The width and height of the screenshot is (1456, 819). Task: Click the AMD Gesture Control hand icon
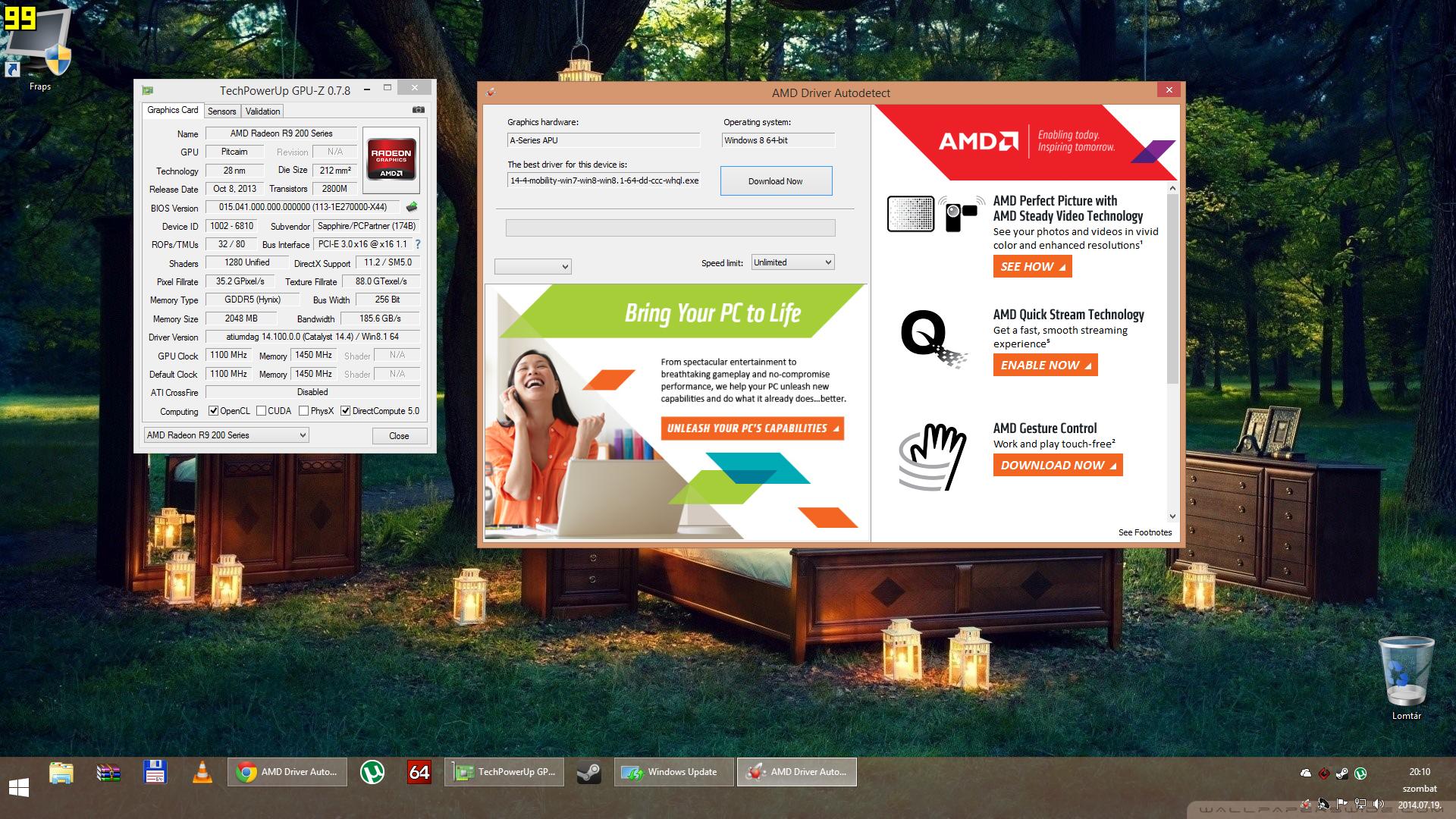click(933, 457)
